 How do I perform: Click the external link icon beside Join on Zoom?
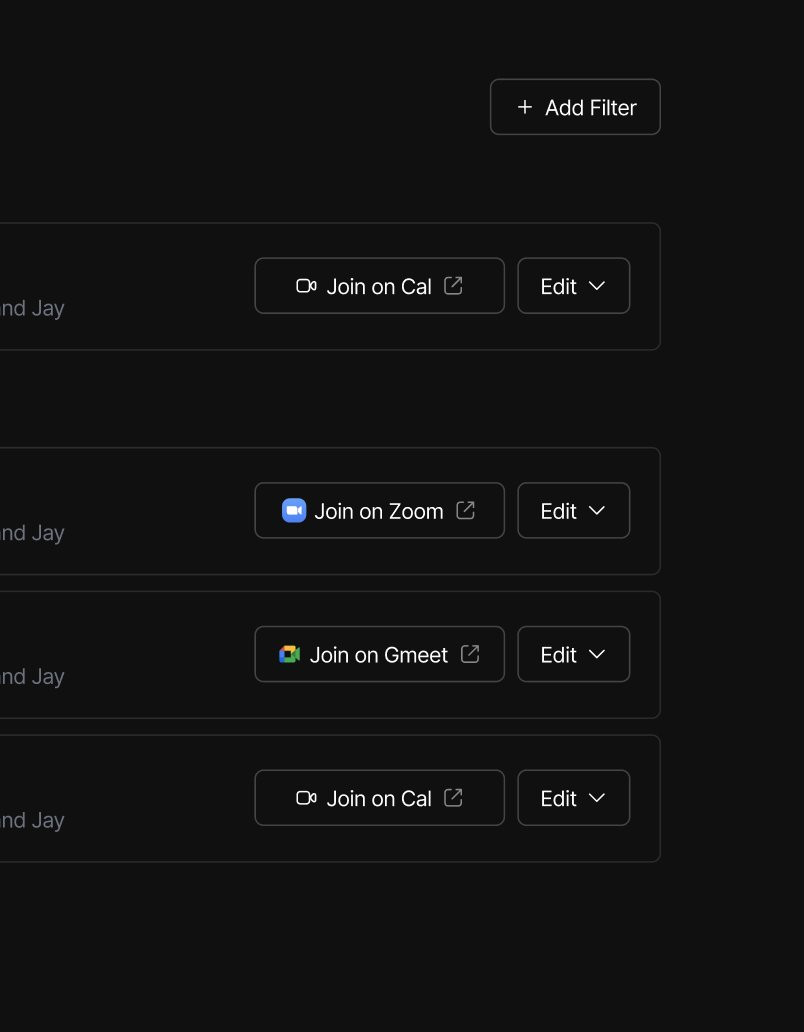point(464,510)
